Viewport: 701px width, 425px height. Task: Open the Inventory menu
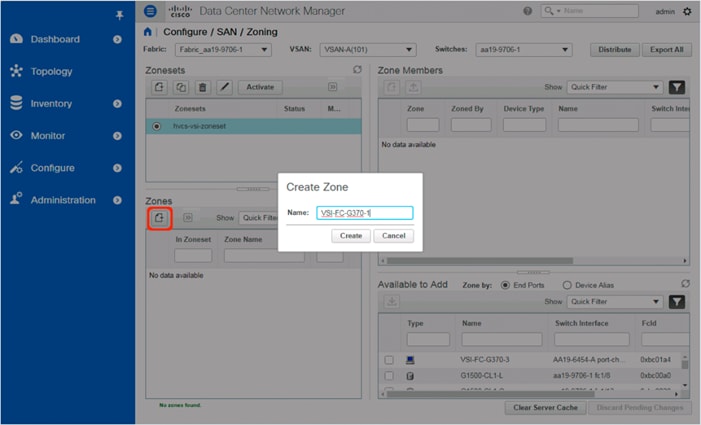[x=51, y=104]
